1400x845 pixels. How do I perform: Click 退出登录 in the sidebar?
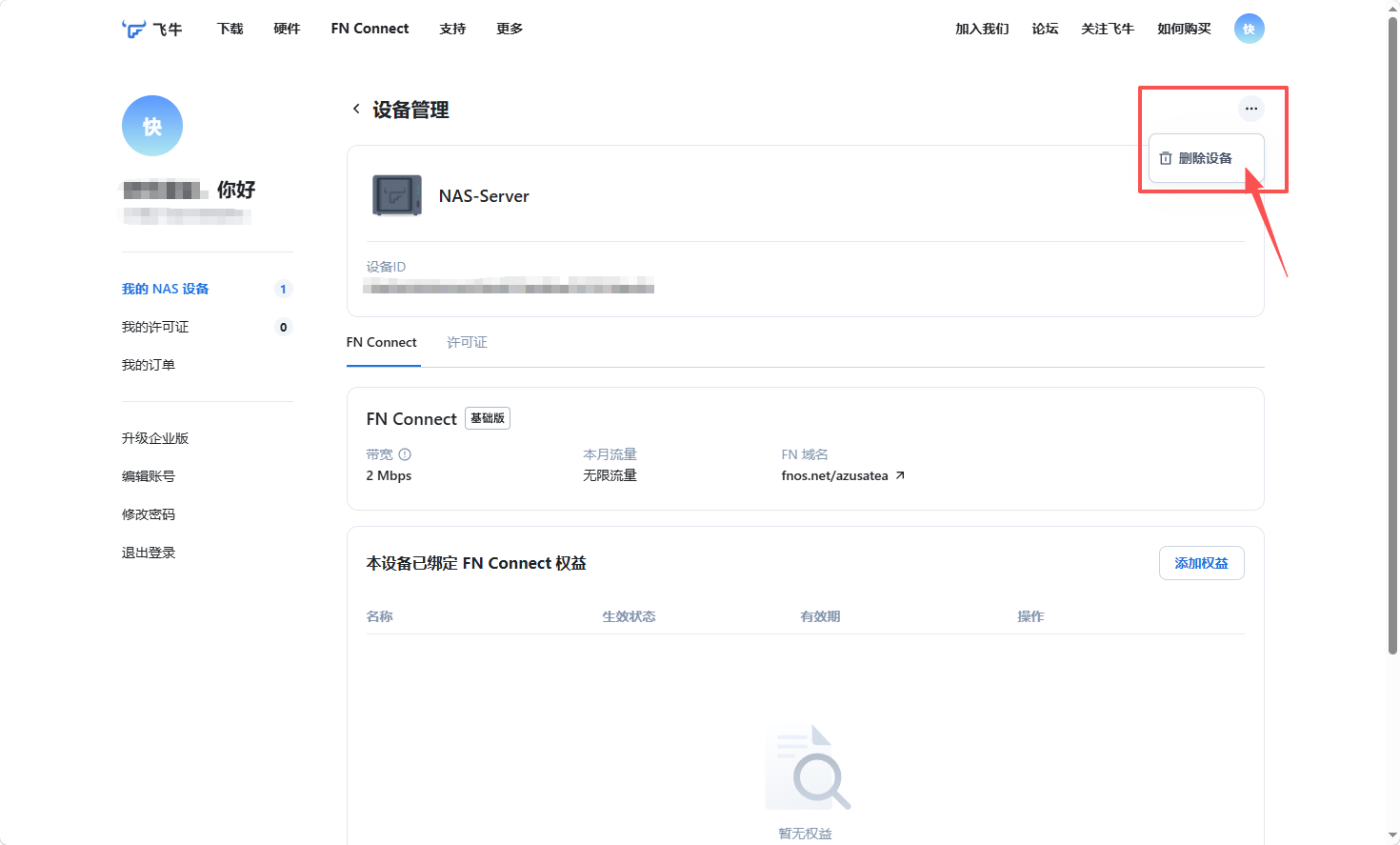click(x=149, y=553)
